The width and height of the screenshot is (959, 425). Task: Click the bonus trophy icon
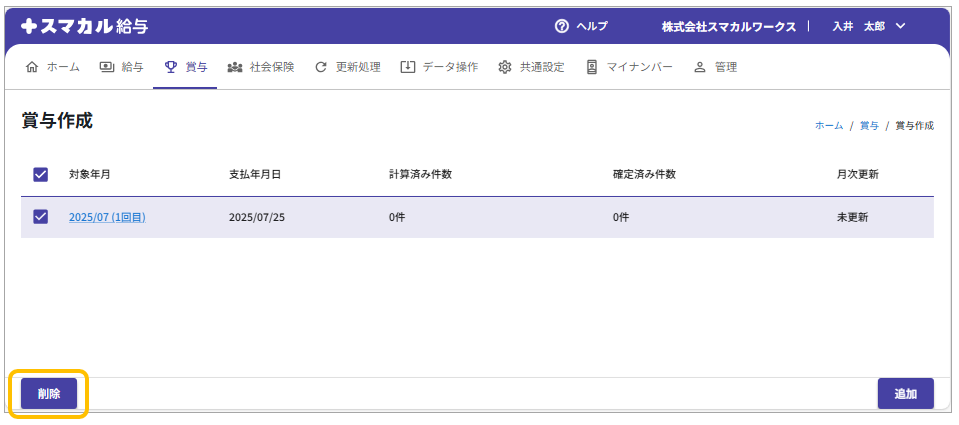click(x=171, y=67)
